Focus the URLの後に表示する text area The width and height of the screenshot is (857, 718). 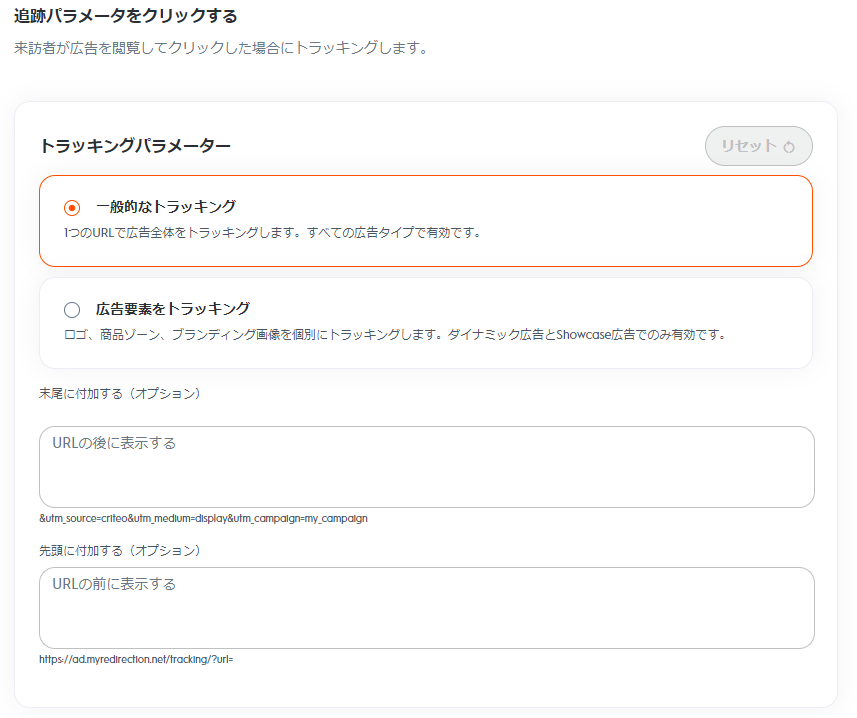point(426,467)
